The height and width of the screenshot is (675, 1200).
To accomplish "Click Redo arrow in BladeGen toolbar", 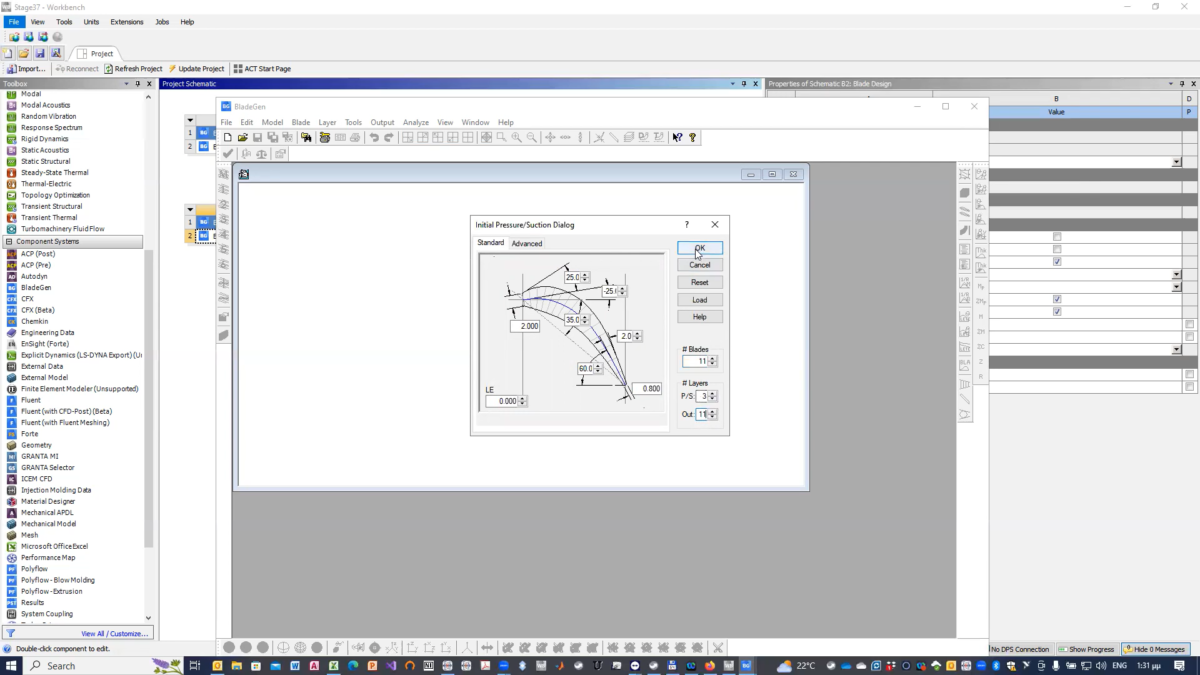I will coord(390,137).
